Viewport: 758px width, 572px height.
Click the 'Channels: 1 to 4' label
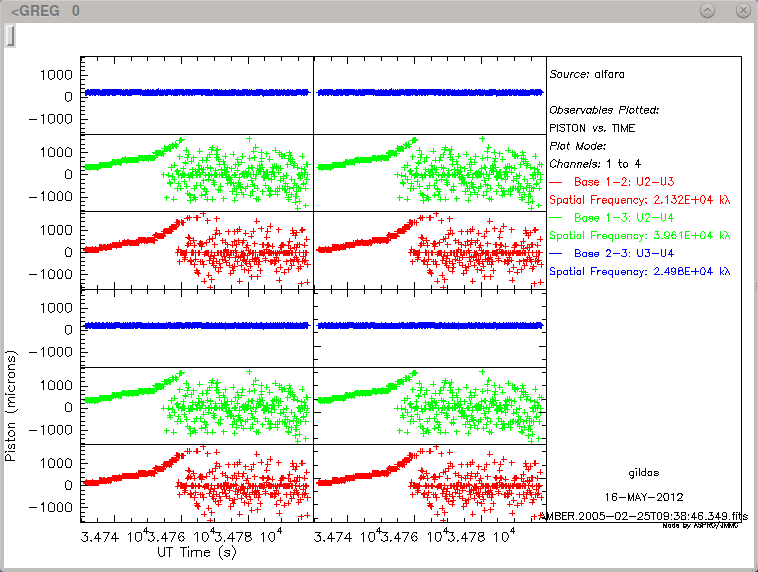(x=597, y=163)
